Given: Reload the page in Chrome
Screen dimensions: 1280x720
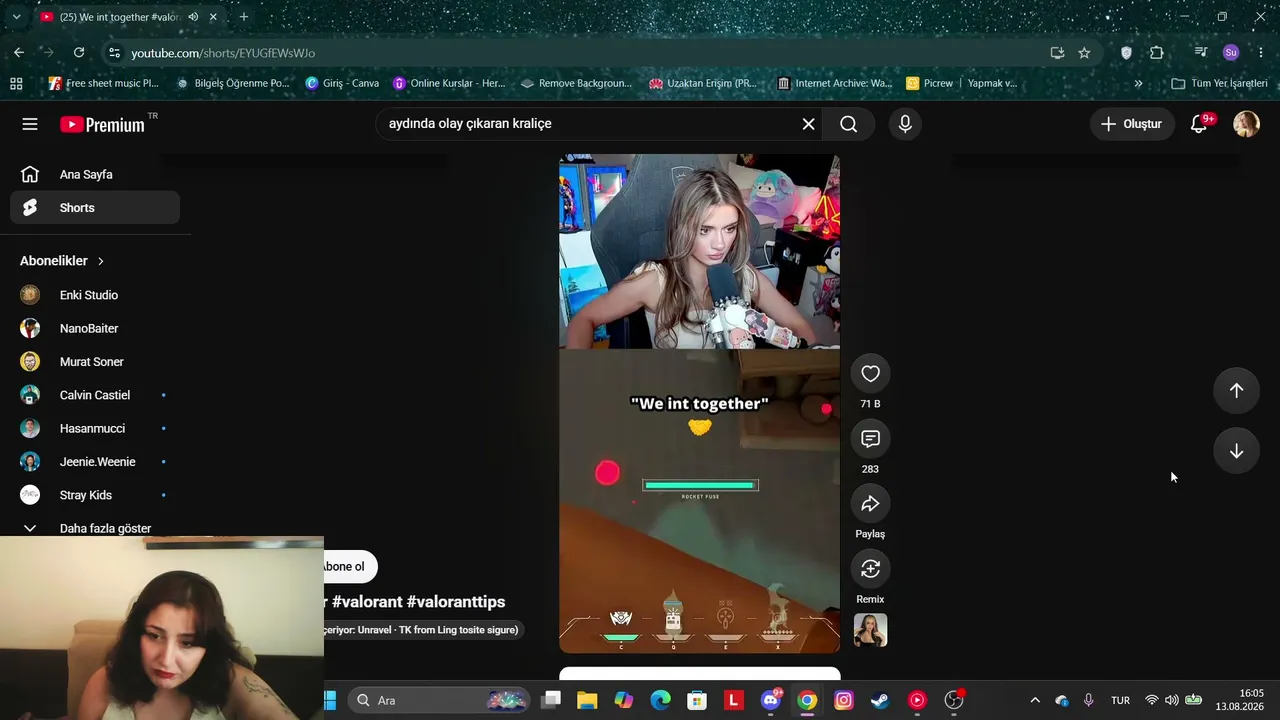Looking at the screenshot, I should pyautogui.click(x=79, y=53).
